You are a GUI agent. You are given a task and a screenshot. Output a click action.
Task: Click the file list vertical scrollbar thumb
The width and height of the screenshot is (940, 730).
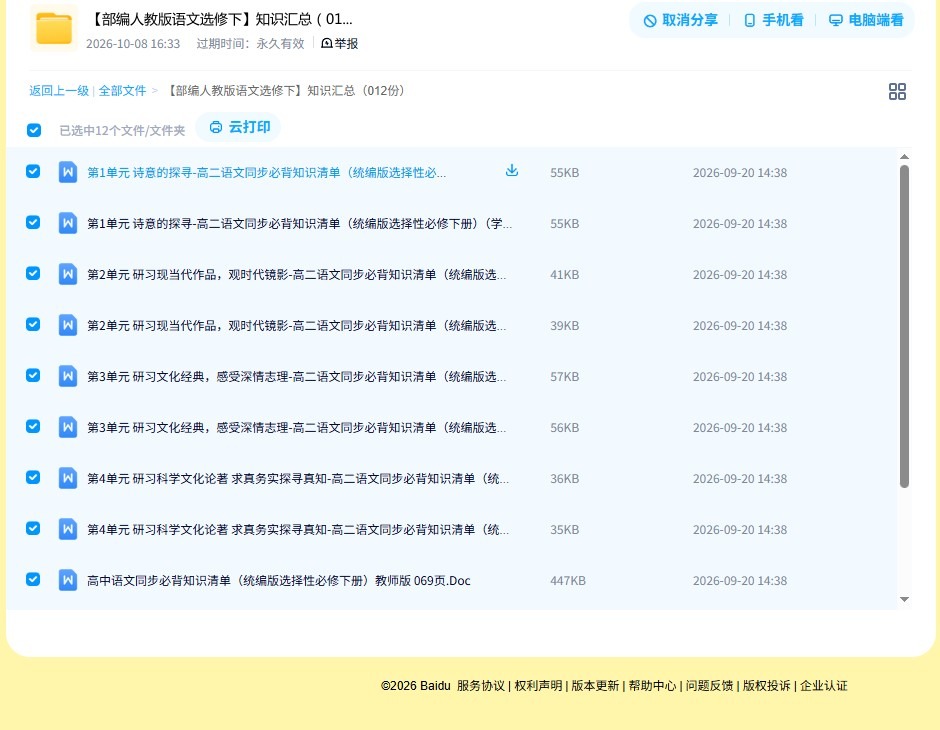click(x=904, y=327)
